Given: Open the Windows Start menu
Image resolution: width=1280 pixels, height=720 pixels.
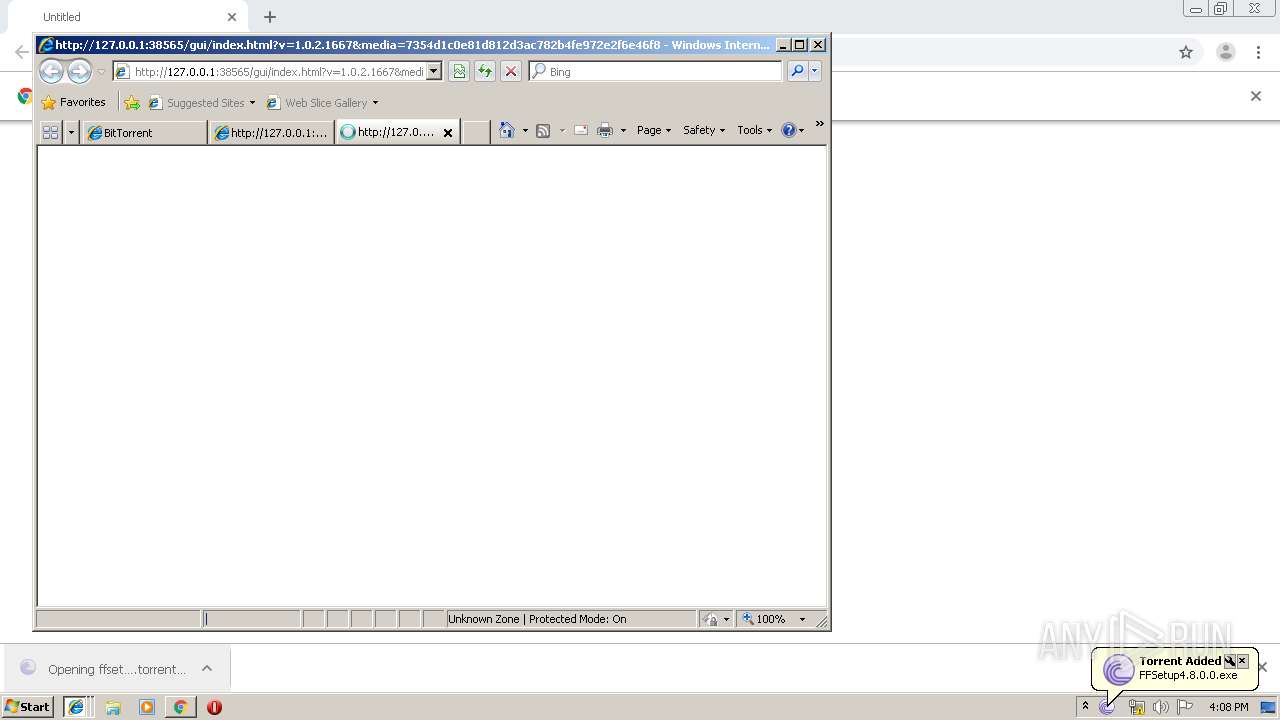Looking at the screenshot, I should coord(28,707).
